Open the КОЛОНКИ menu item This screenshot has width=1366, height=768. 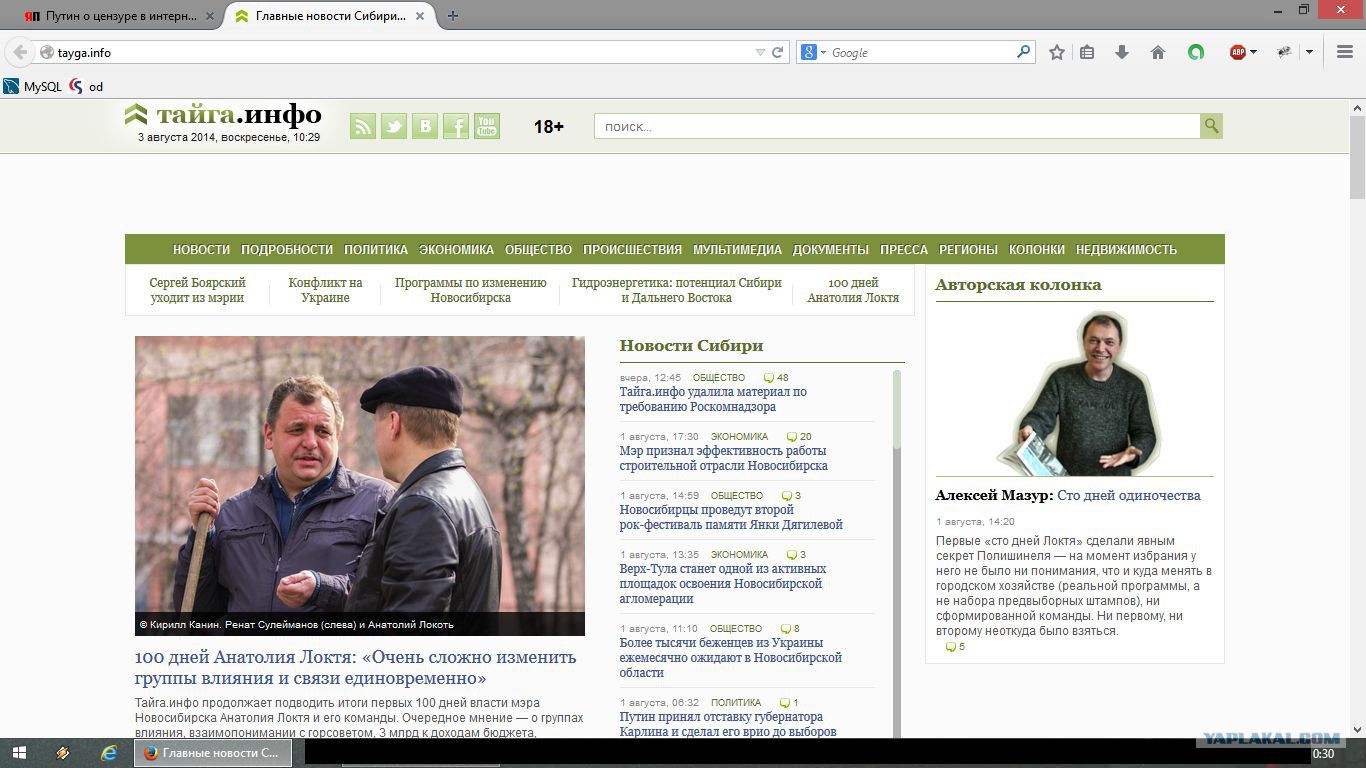[x=1037, y=250]
